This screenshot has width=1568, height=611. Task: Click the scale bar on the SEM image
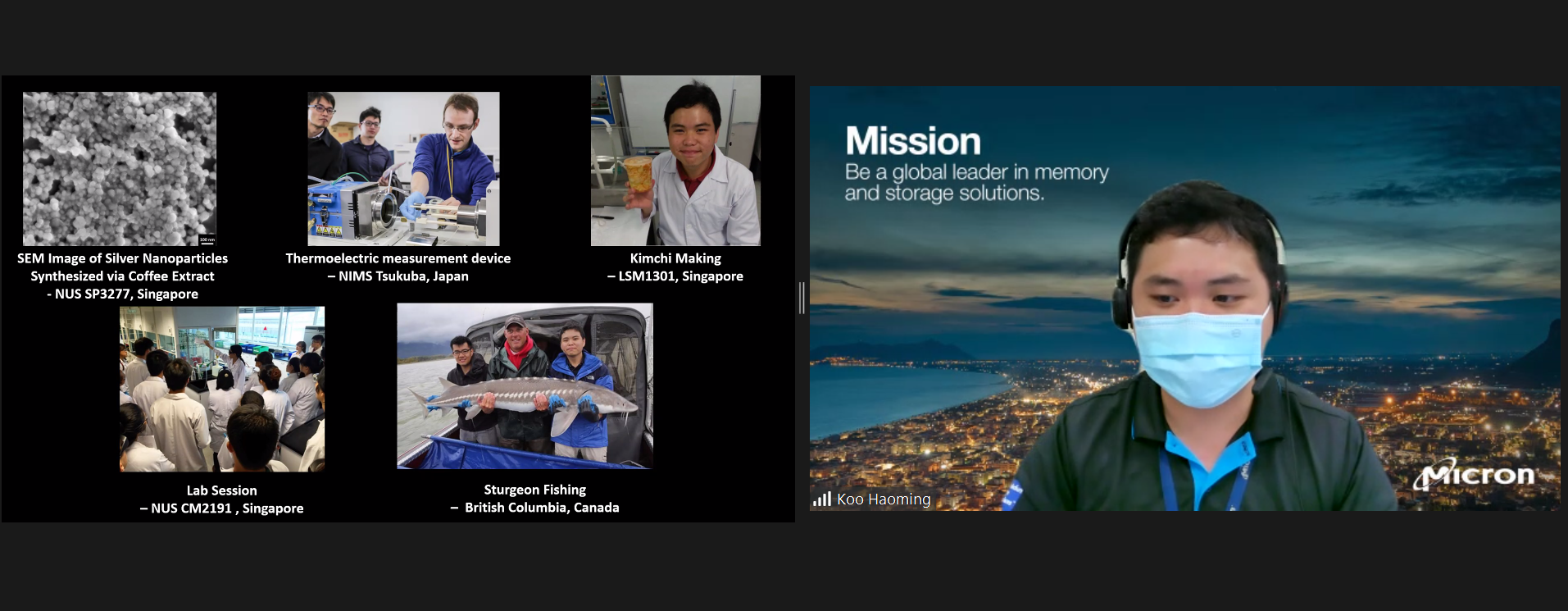pos(207,241)
